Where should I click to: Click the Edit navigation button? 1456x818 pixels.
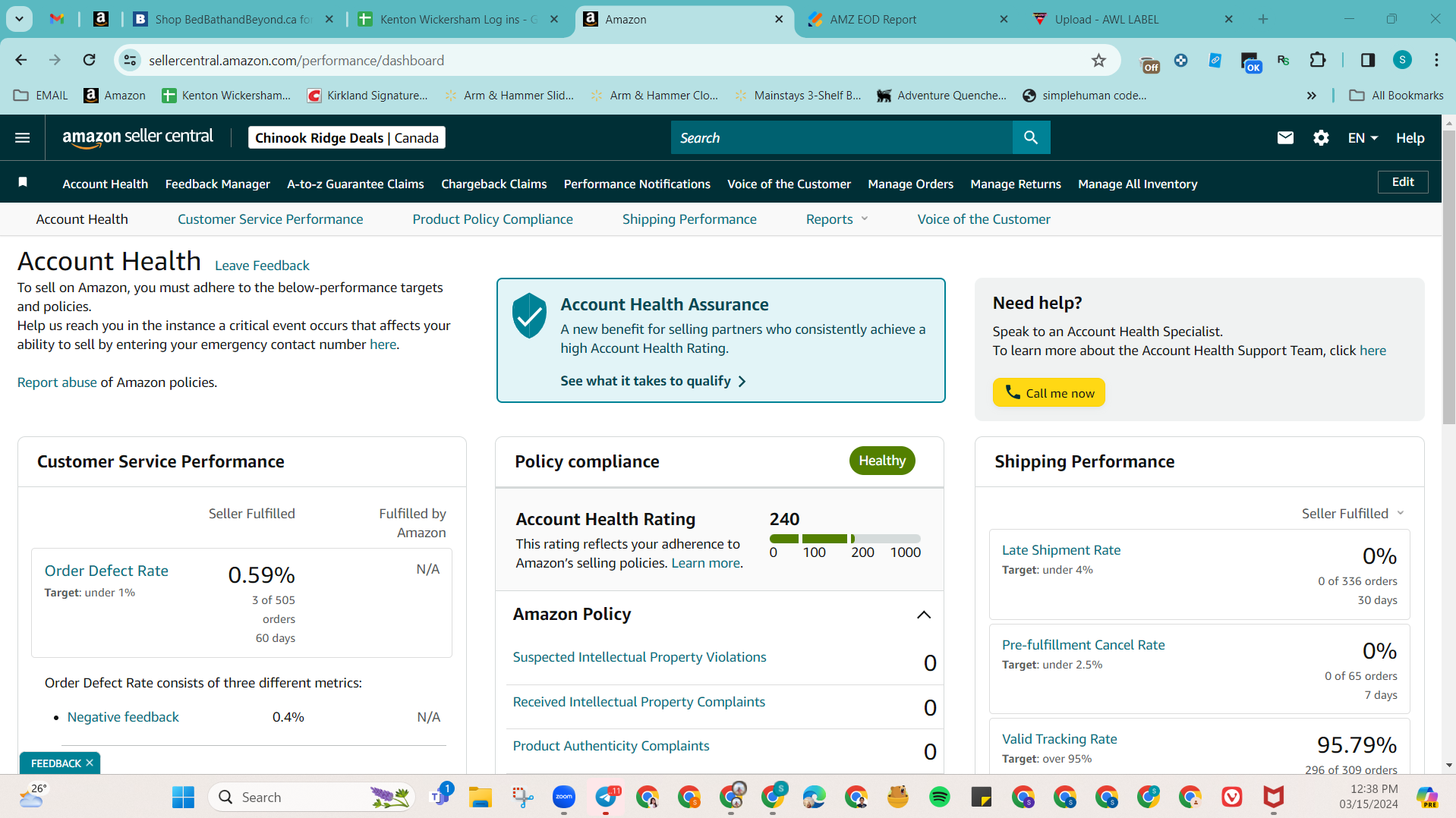click(x=1403, y=182)
